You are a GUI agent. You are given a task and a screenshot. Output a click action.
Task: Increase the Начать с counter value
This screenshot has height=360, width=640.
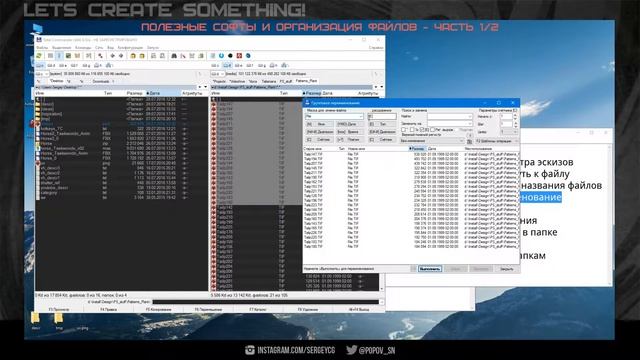tap(515, 115)
